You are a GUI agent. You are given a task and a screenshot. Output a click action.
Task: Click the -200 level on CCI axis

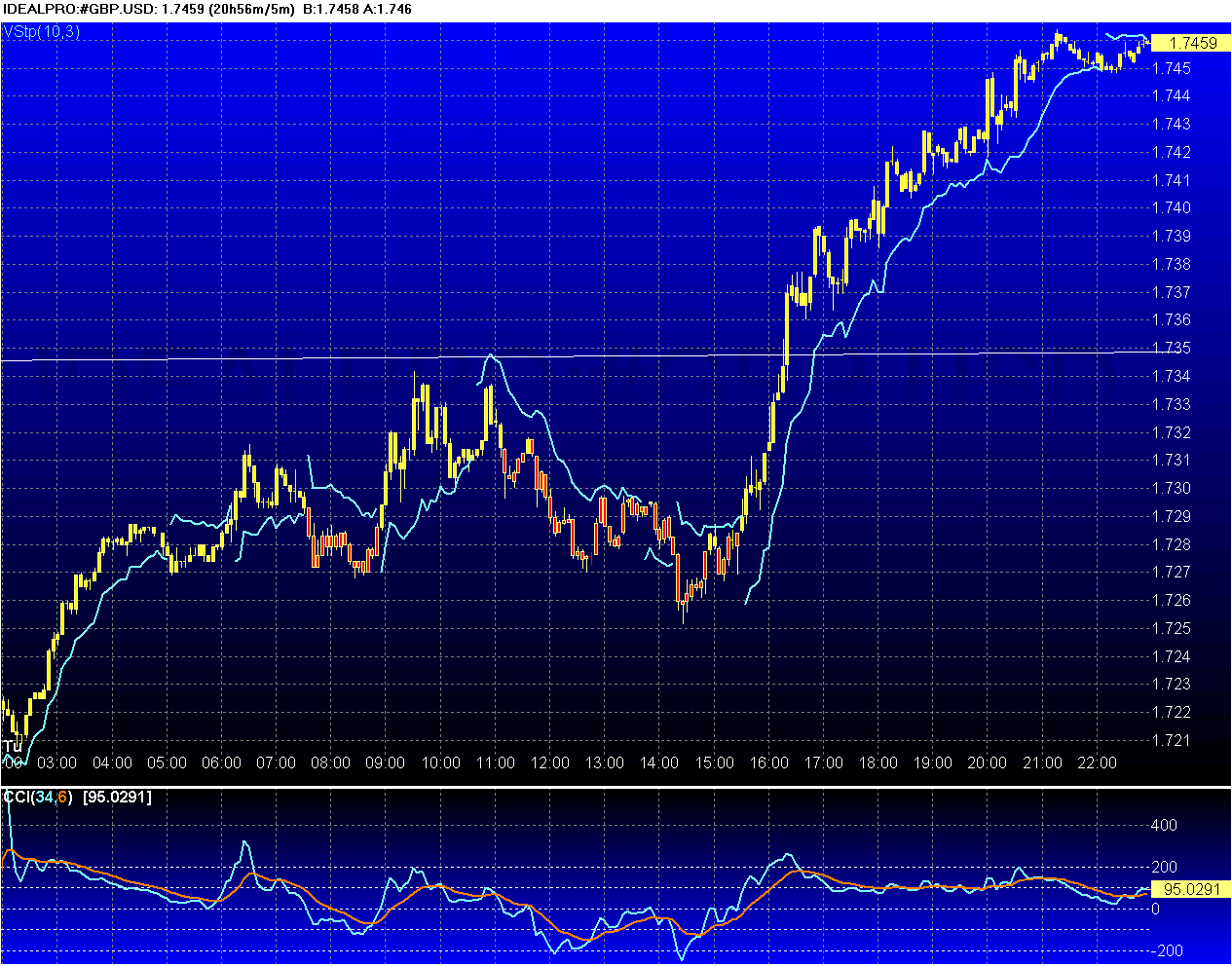pyautogui.click(x=1166, y=950)
